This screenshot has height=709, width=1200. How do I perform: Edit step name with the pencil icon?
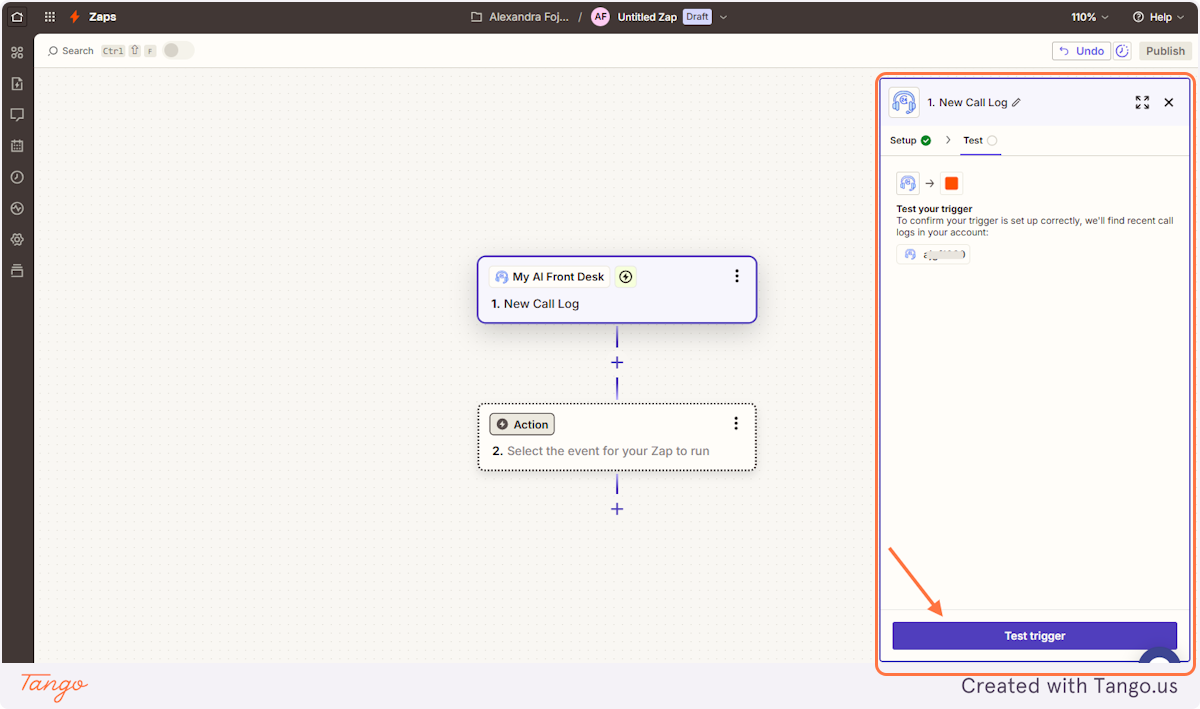click(x=1017, y=102)
